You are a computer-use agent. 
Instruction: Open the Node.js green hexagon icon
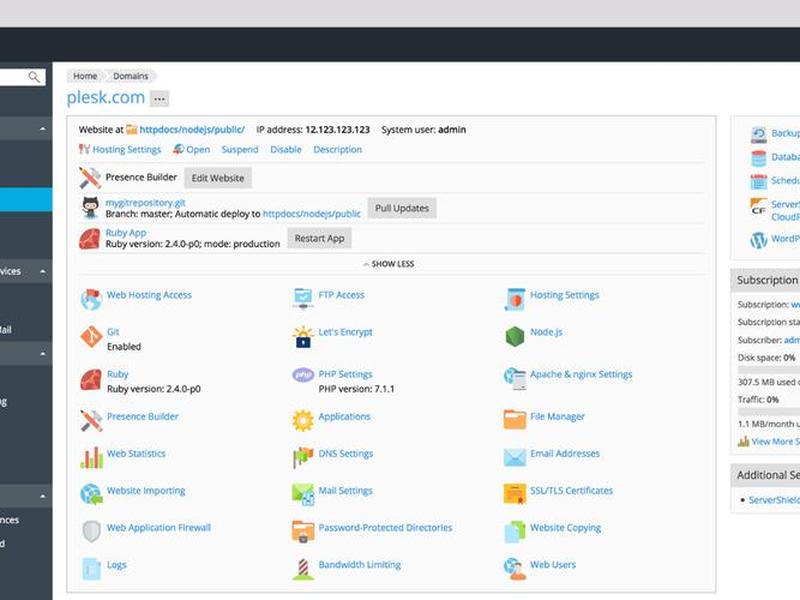point(515,337)
